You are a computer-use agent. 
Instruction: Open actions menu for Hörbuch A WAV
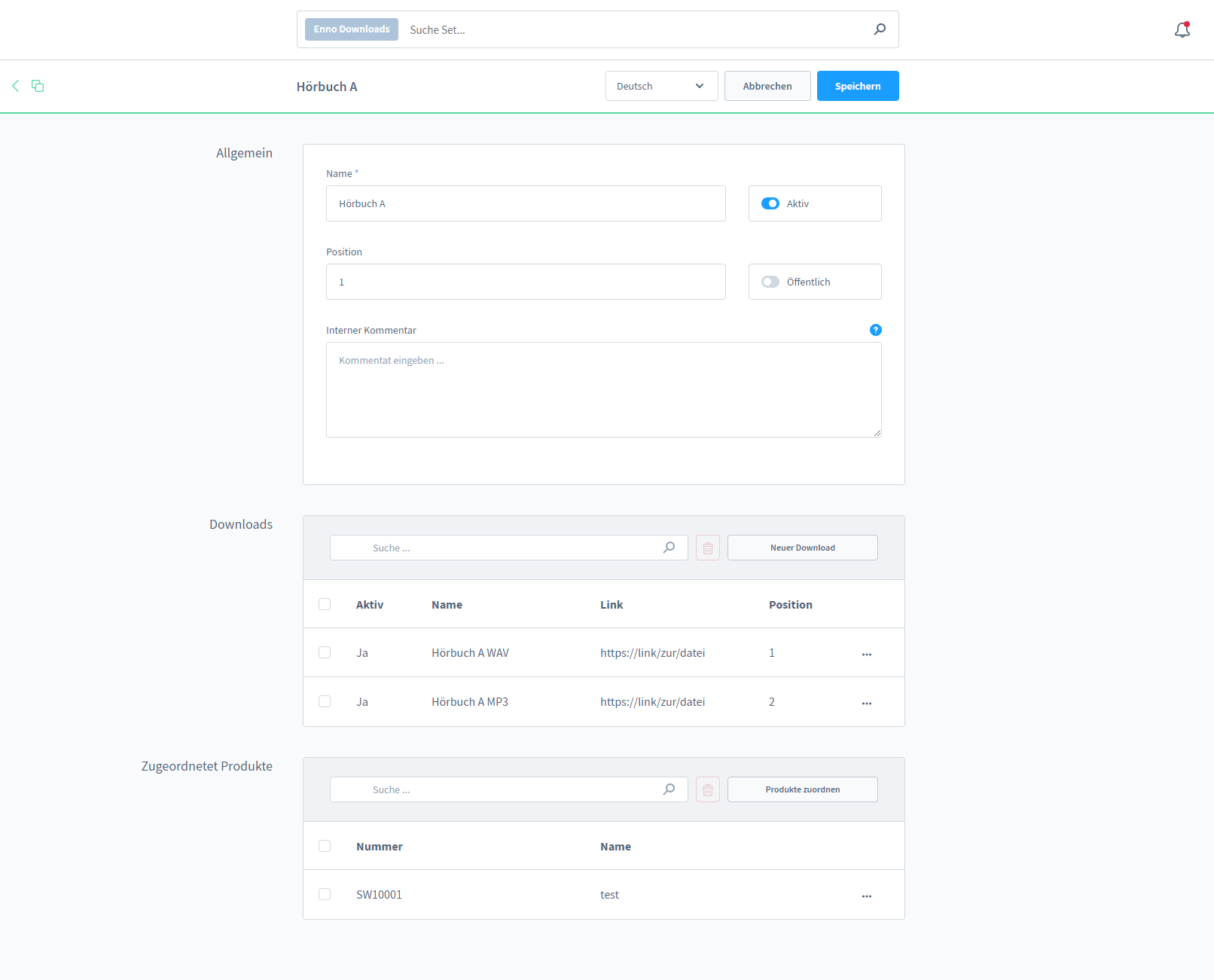click(867, 654)
